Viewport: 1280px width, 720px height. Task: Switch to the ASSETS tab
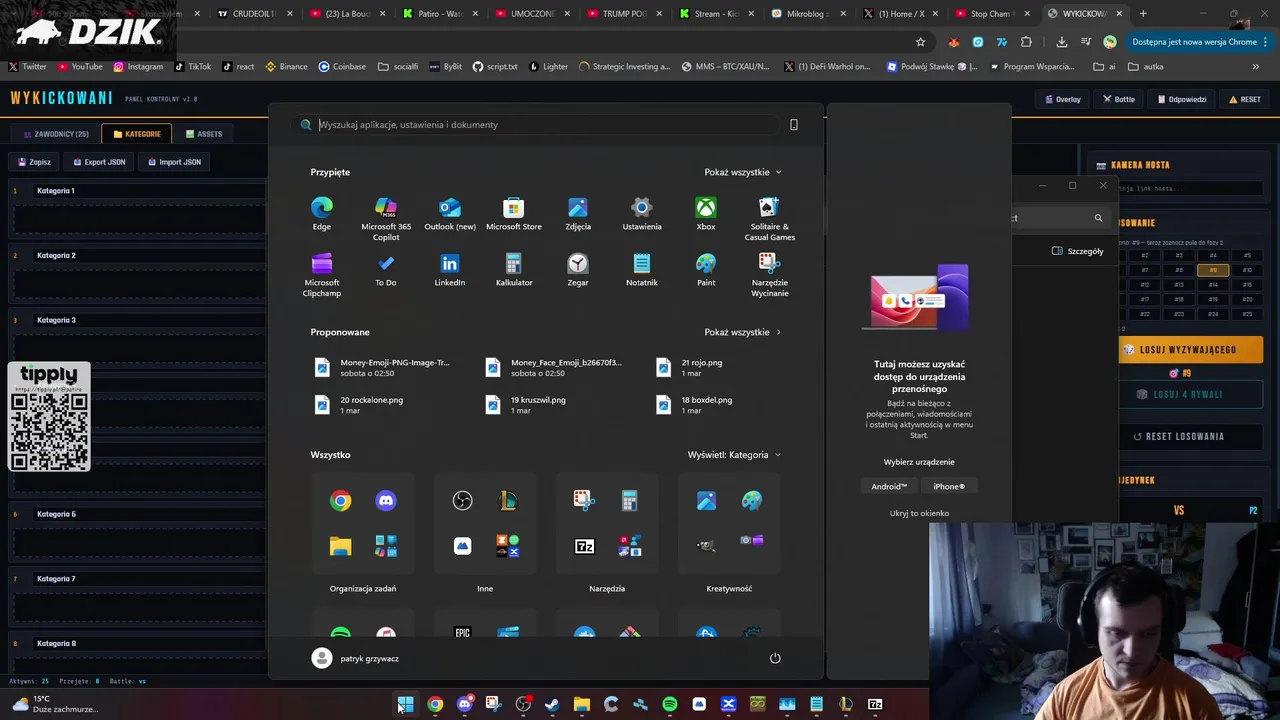[204, 134]
